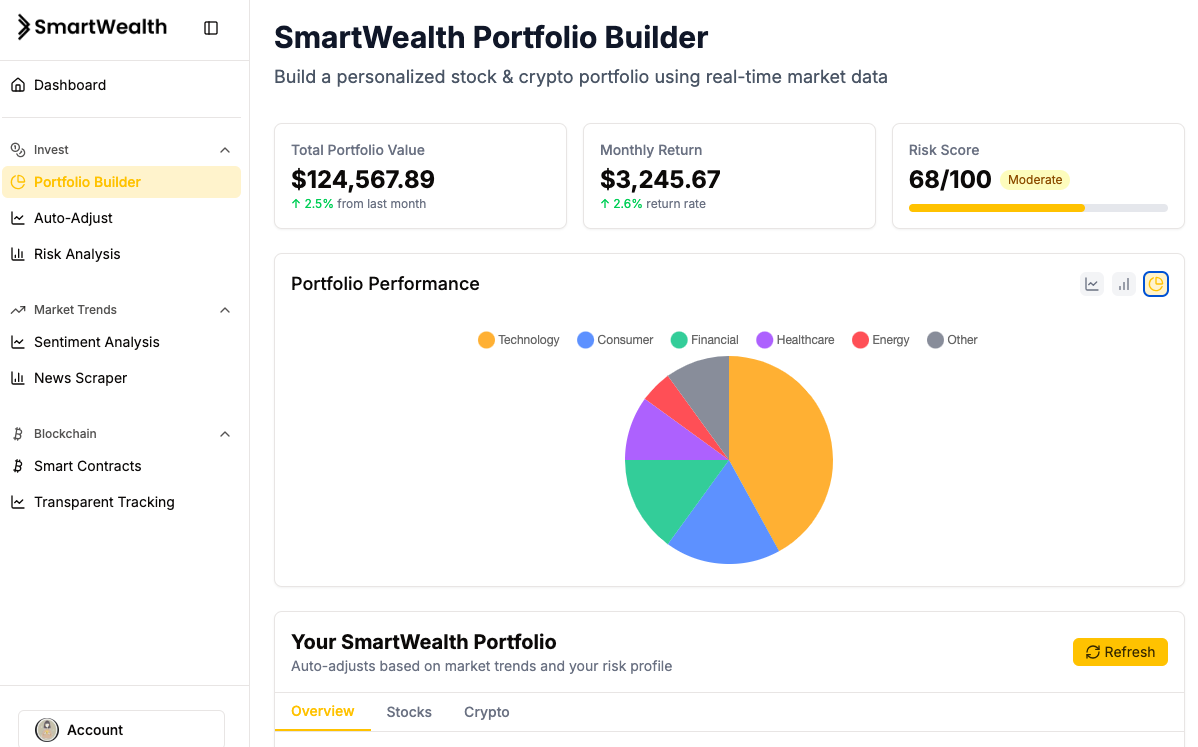Click the Risk Analysis bar icon

(x=18, y=254)
